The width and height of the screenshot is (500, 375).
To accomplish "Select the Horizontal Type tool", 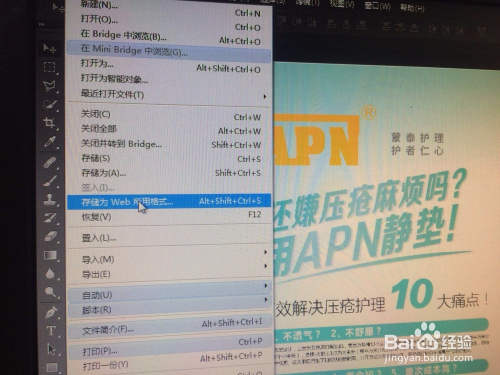I will pos(51,331).
